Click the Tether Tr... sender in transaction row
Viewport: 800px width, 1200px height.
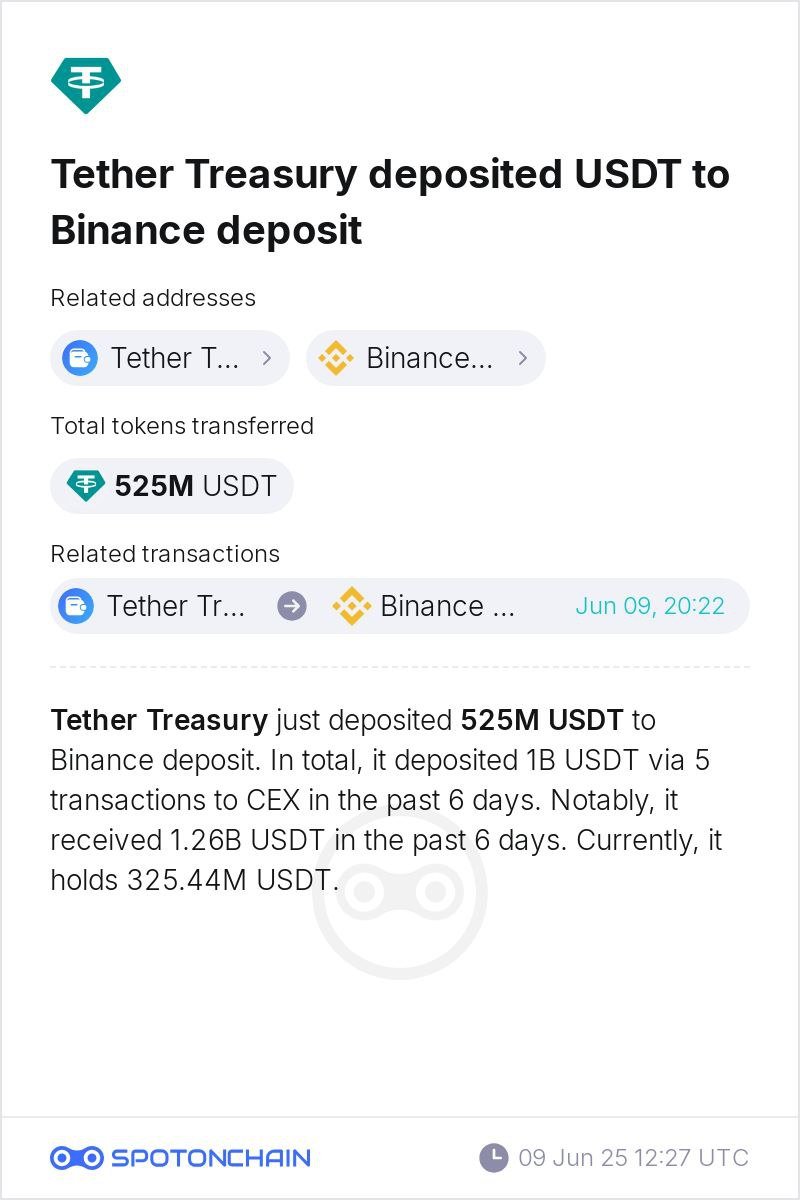pos(176,606)
